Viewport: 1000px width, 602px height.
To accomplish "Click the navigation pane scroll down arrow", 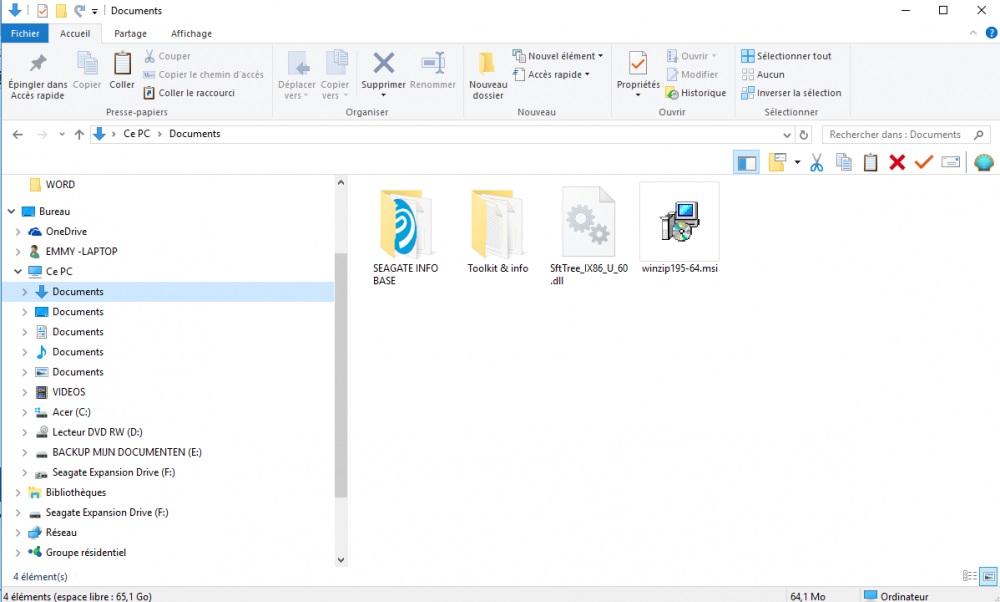I will click(341, 560).
